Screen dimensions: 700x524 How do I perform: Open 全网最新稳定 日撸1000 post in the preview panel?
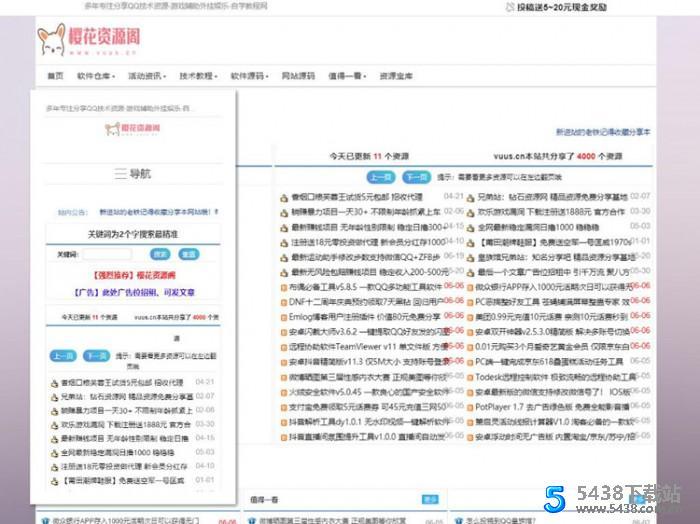point(117,453)
